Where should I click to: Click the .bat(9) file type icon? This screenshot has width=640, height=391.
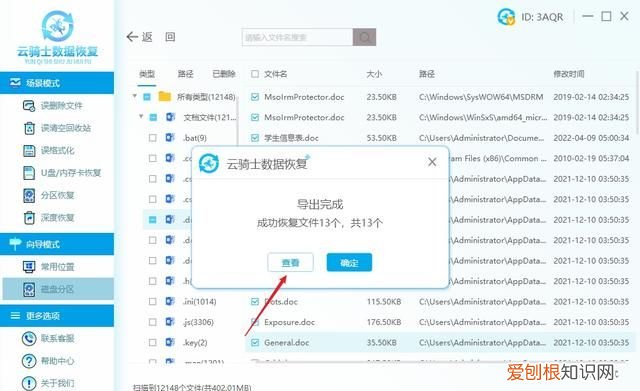click(x=170, y=138)
